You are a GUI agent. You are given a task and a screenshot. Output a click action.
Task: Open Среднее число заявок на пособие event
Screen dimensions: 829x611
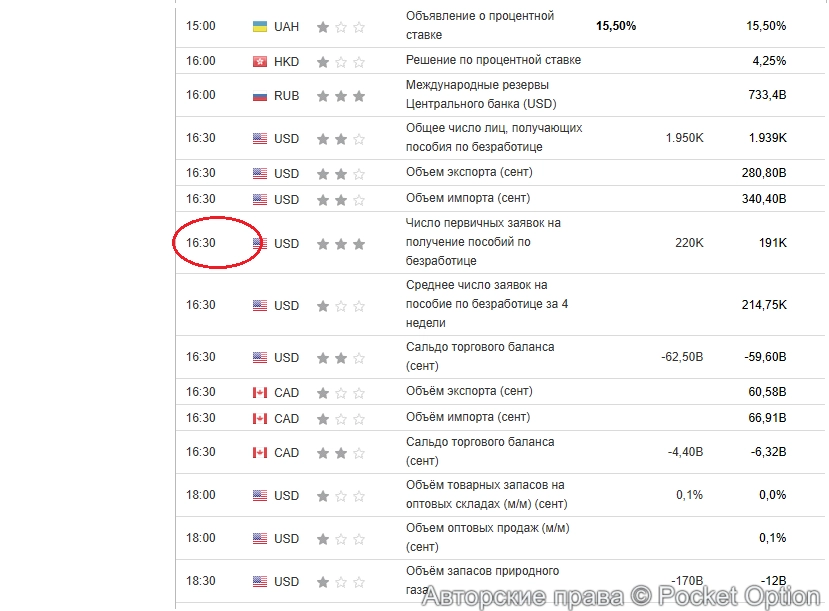point(486,304)
